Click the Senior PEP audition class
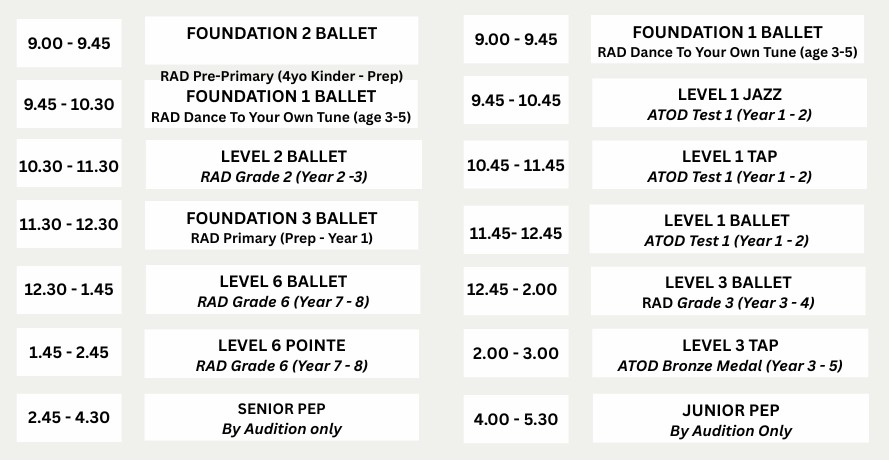The image size is (889, 460). [x=282, y=419]
